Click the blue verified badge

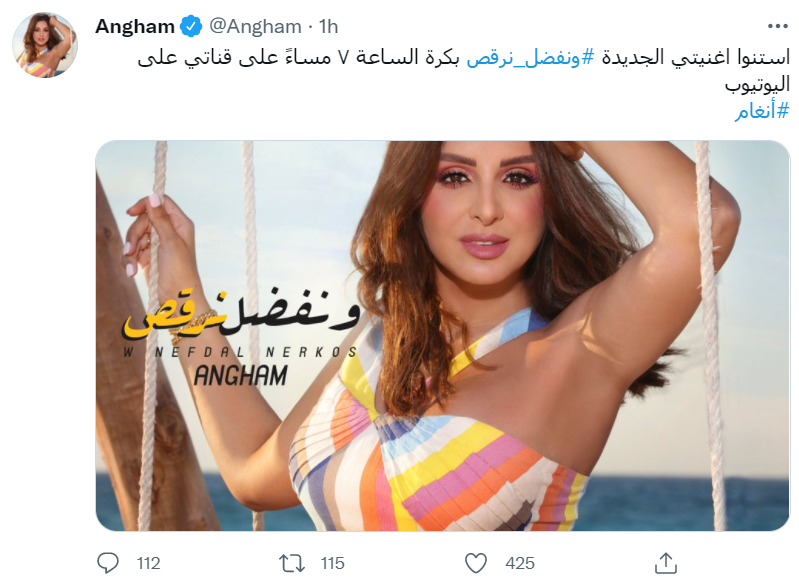pyautogui.click(x=192, y=26)
